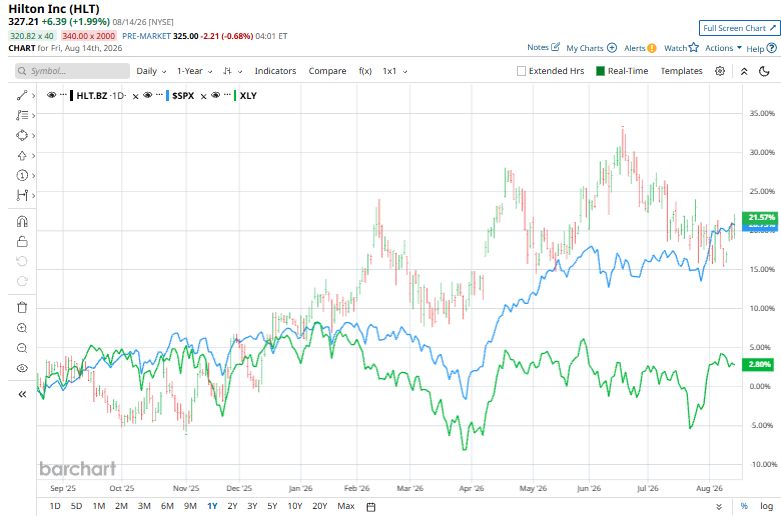Select the 3M time range
Screen dimensions: 781x520
[144, 506]
